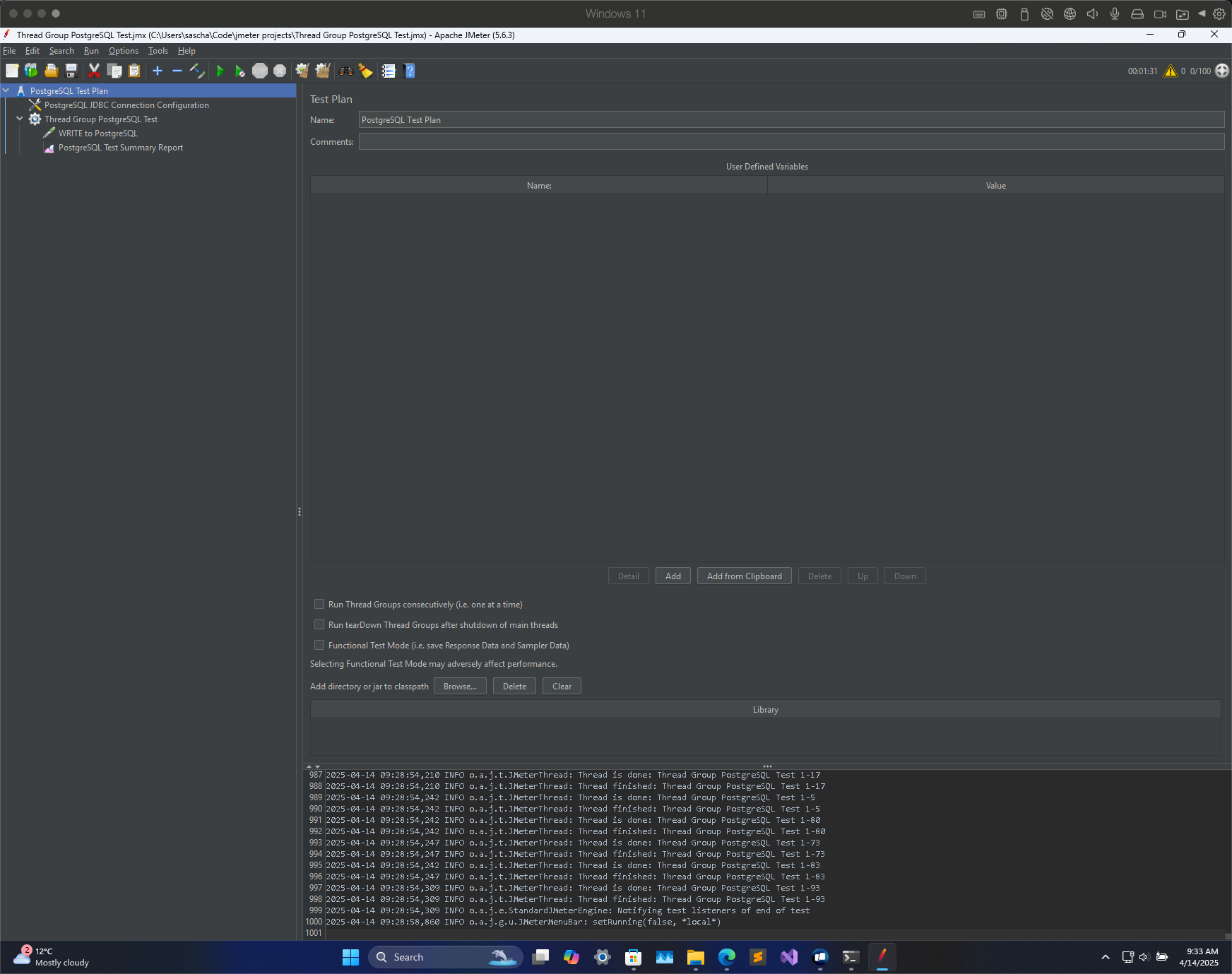Click the classpath Delete button
This screenshot has width=1232, height=974.
(514, 686)
